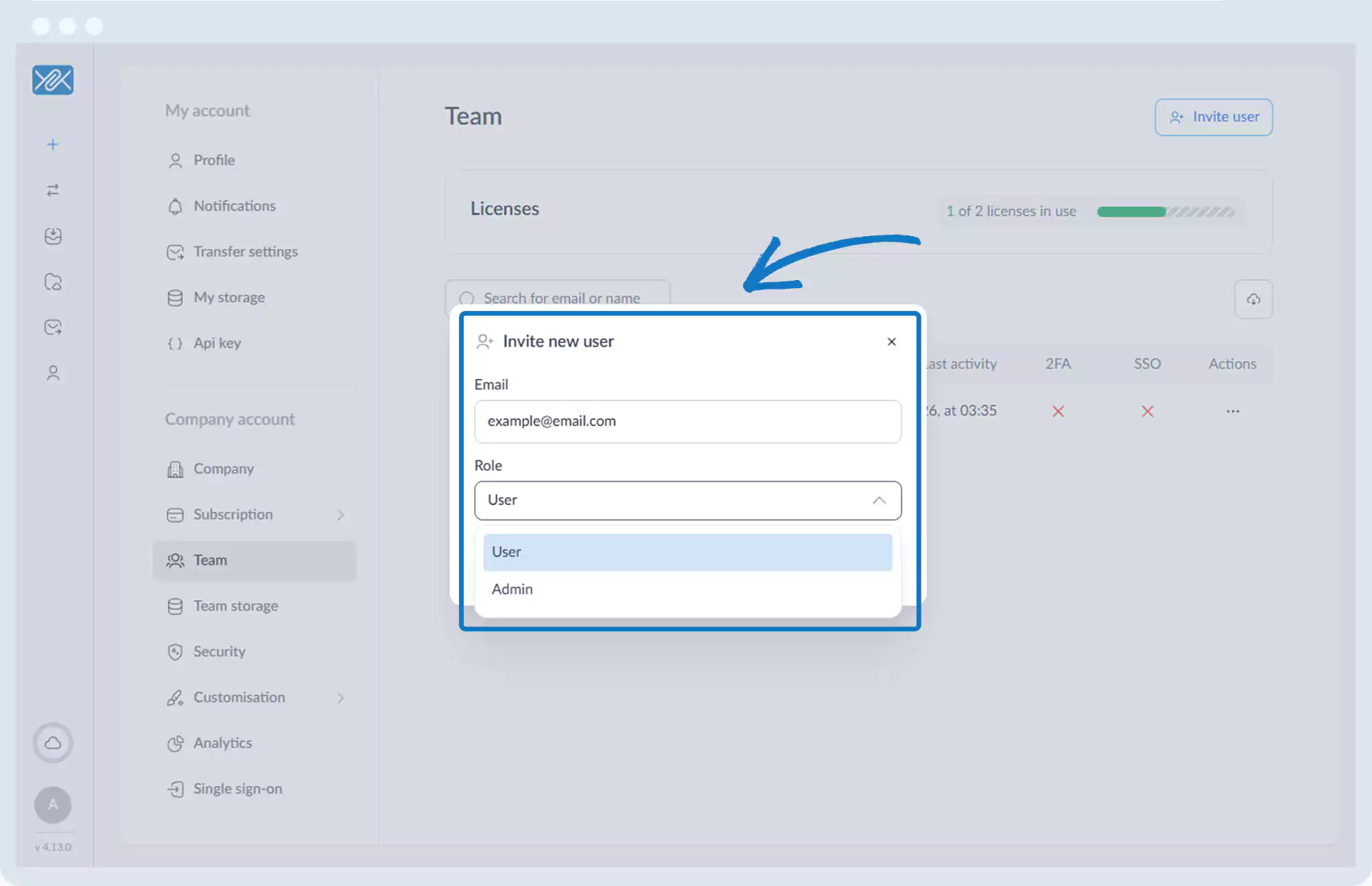The image size is (1372, 886).
Task: Click the app logo at top left
Action: click(x=53, y=80)
